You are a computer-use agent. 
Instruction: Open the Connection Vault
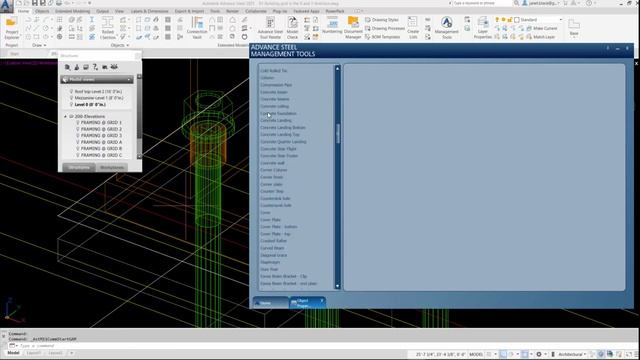point(197,28)
